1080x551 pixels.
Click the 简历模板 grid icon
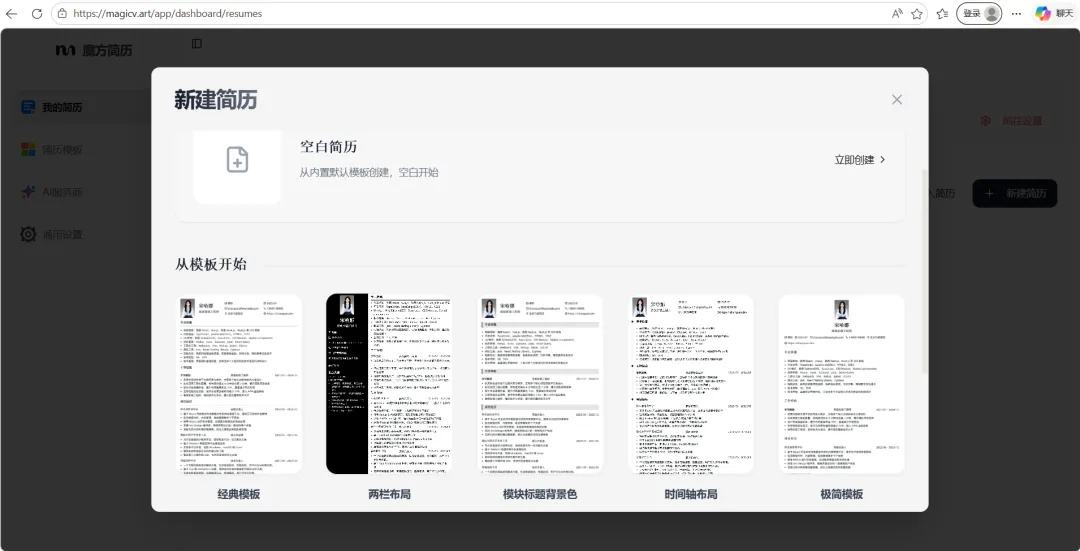click(x=28, y=149)
